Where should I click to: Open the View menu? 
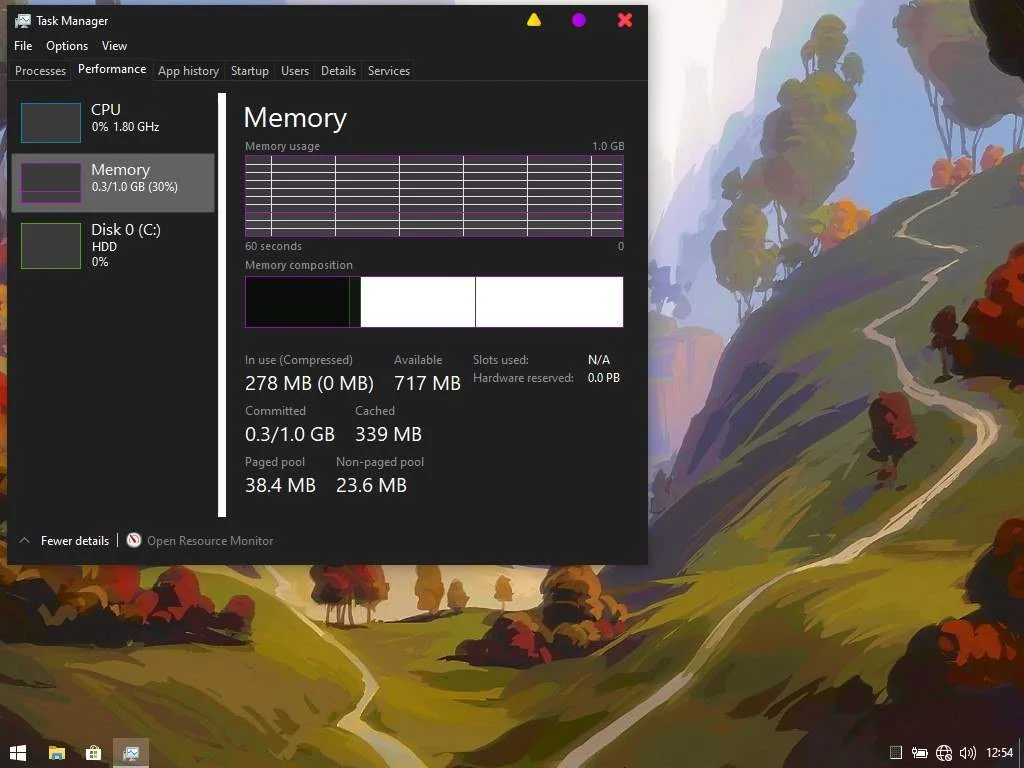[x=114, y=46]
